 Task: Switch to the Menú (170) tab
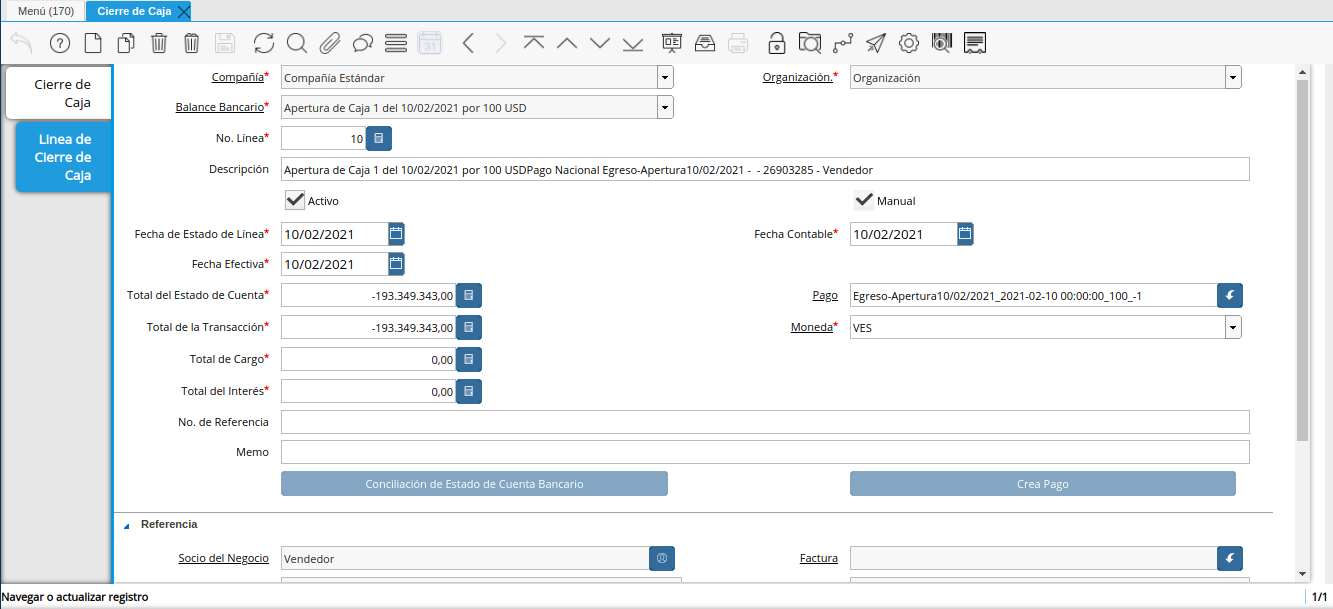coord(46,11)
